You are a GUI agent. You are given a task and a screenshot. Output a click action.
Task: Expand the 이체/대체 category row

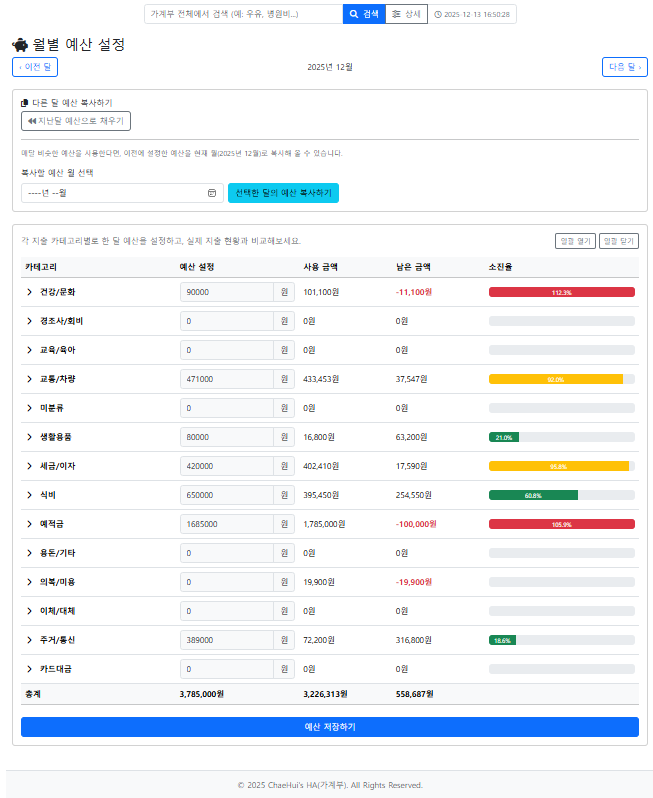point(30,611)
